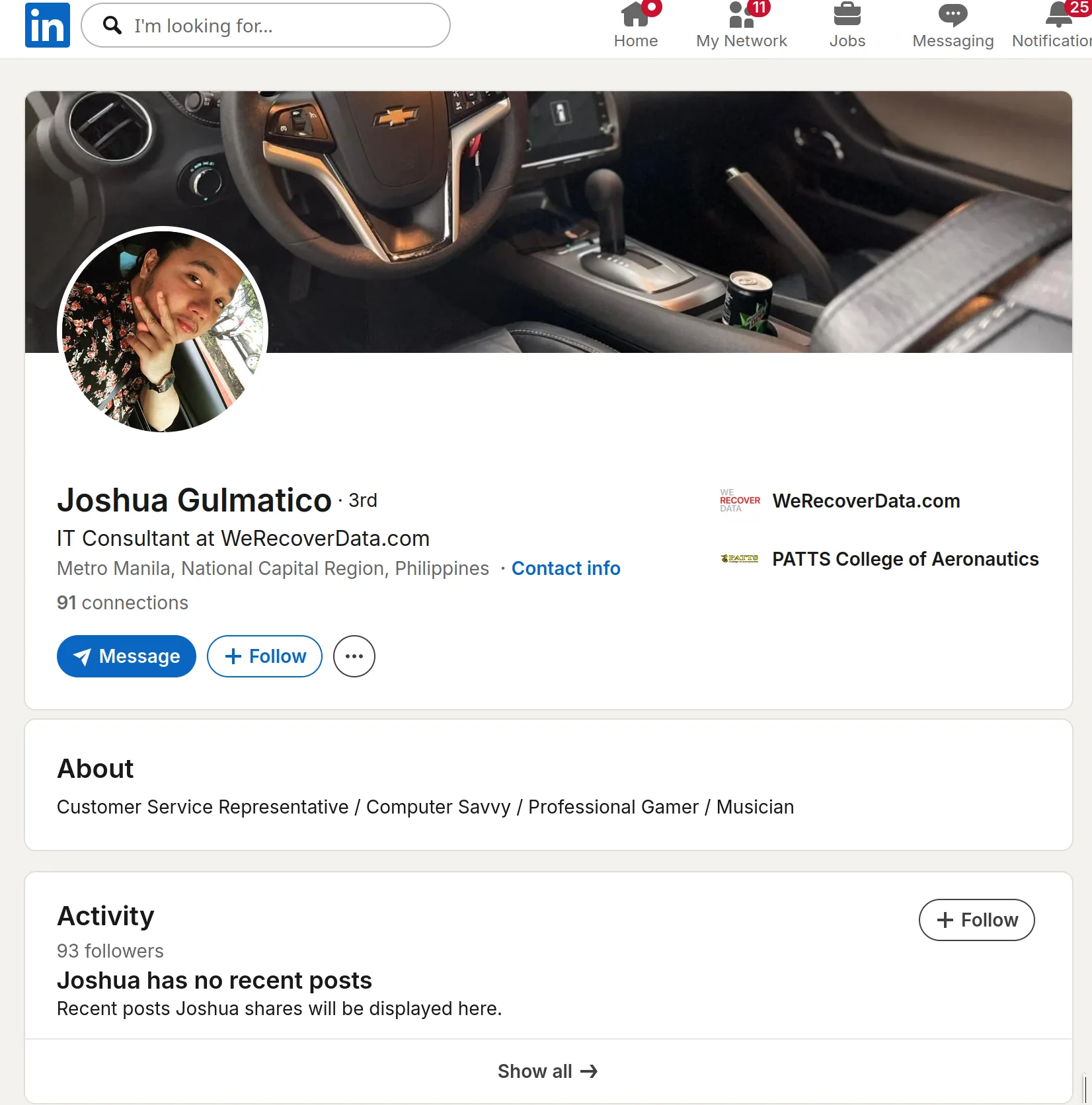
Task: Open the Home nav item
Action: click(636, 25)
